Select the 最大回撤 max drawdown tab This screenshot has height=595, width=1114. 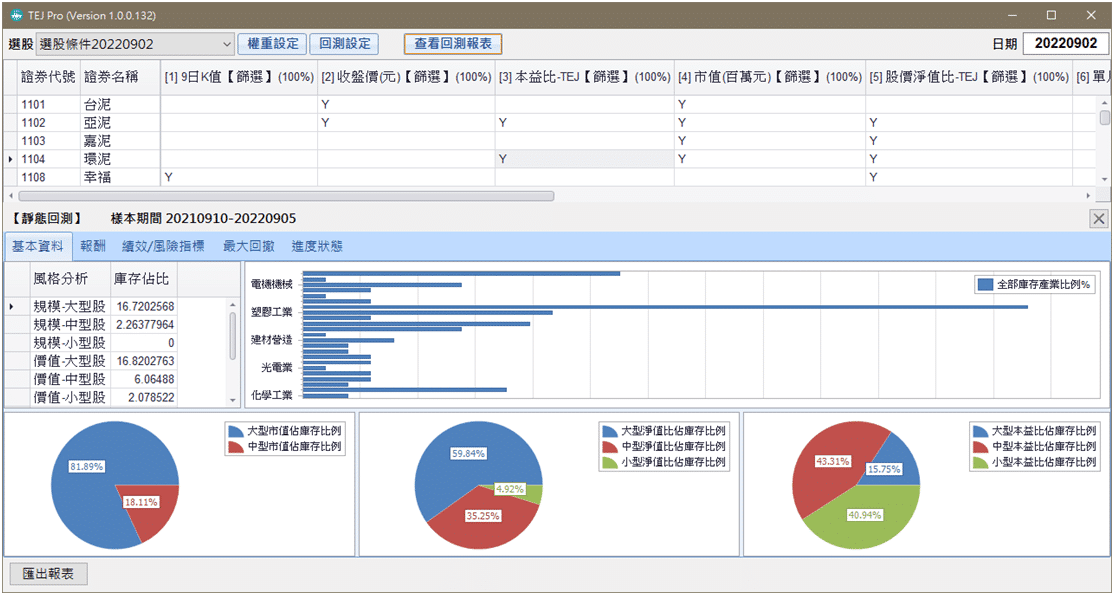point(246,245)
